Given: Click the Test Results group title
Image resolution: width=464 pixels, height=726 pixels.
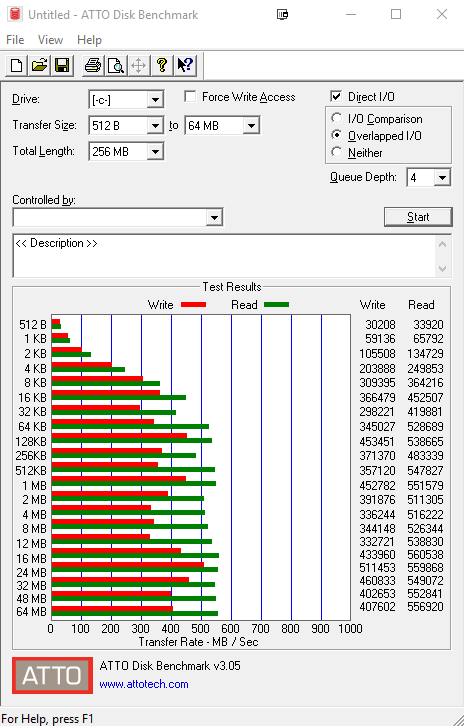Looking at the screenshot, I should pos(232,287).
